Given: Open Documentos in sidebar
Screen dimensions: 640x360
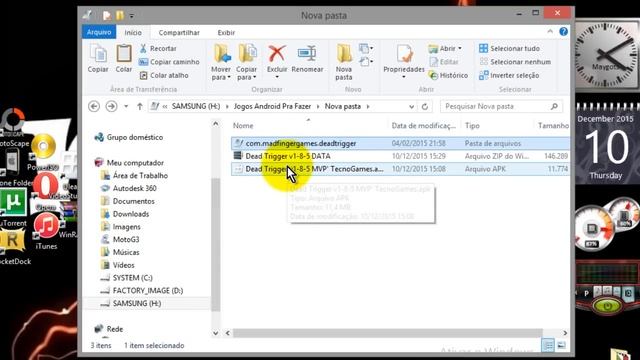Looking at the screenshot, I should (x=128, y=201).
